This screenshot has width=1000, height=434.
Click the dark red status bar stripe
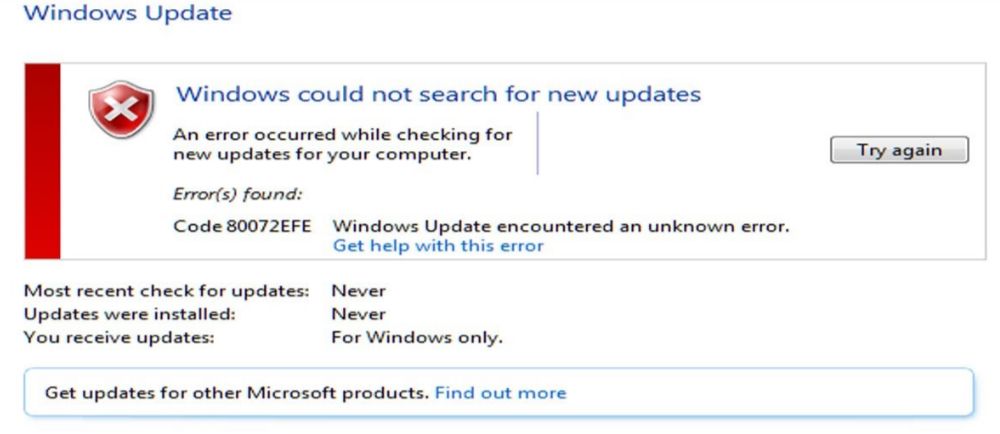click(42, 160)
